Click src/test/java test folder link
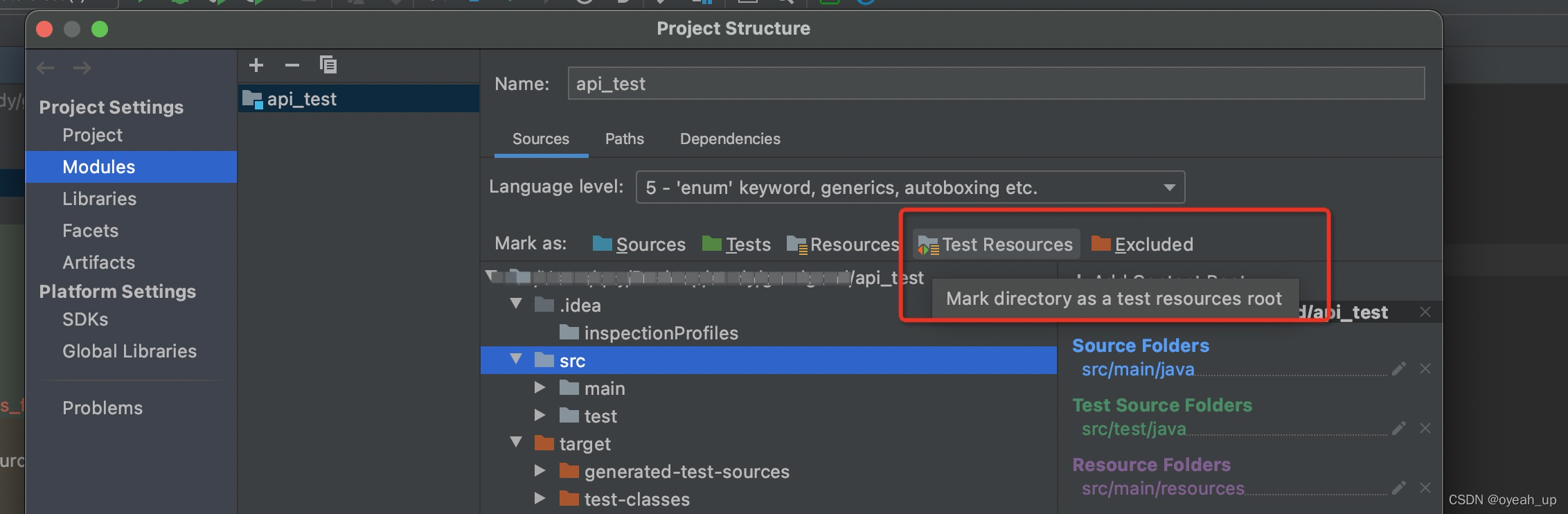Screen dimensions: 1568x514 pos(1134,429)
